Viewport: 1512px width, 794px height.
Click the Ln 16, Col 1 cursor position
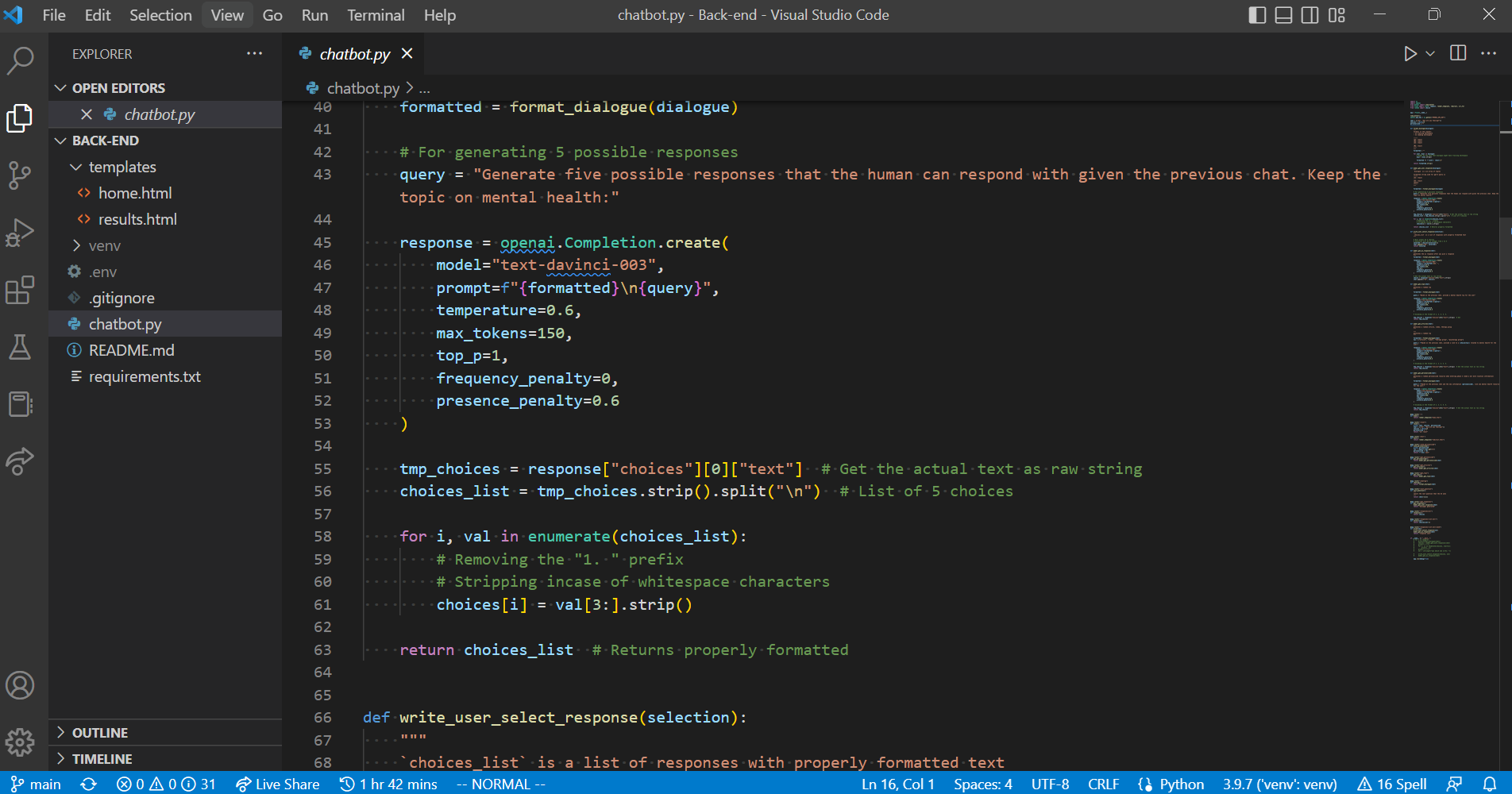(x=898, y=784)
